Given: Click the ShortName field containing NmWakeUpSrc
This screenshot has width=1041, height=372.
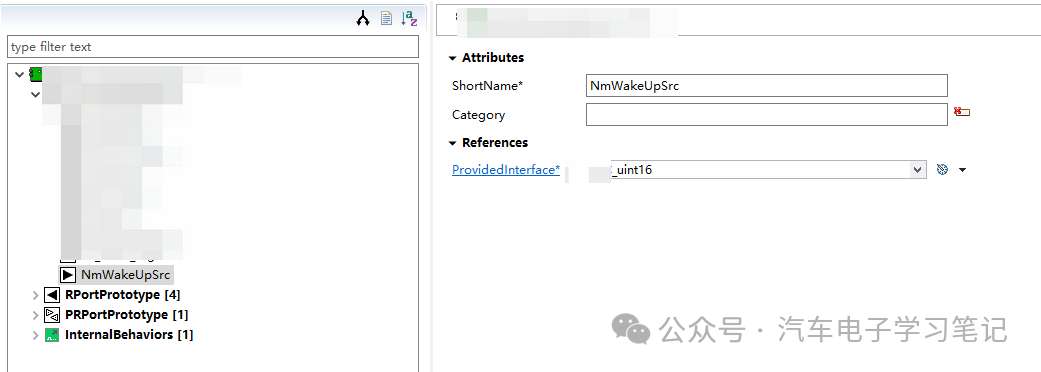Looking at the screenshot, I should coord(767,86).
